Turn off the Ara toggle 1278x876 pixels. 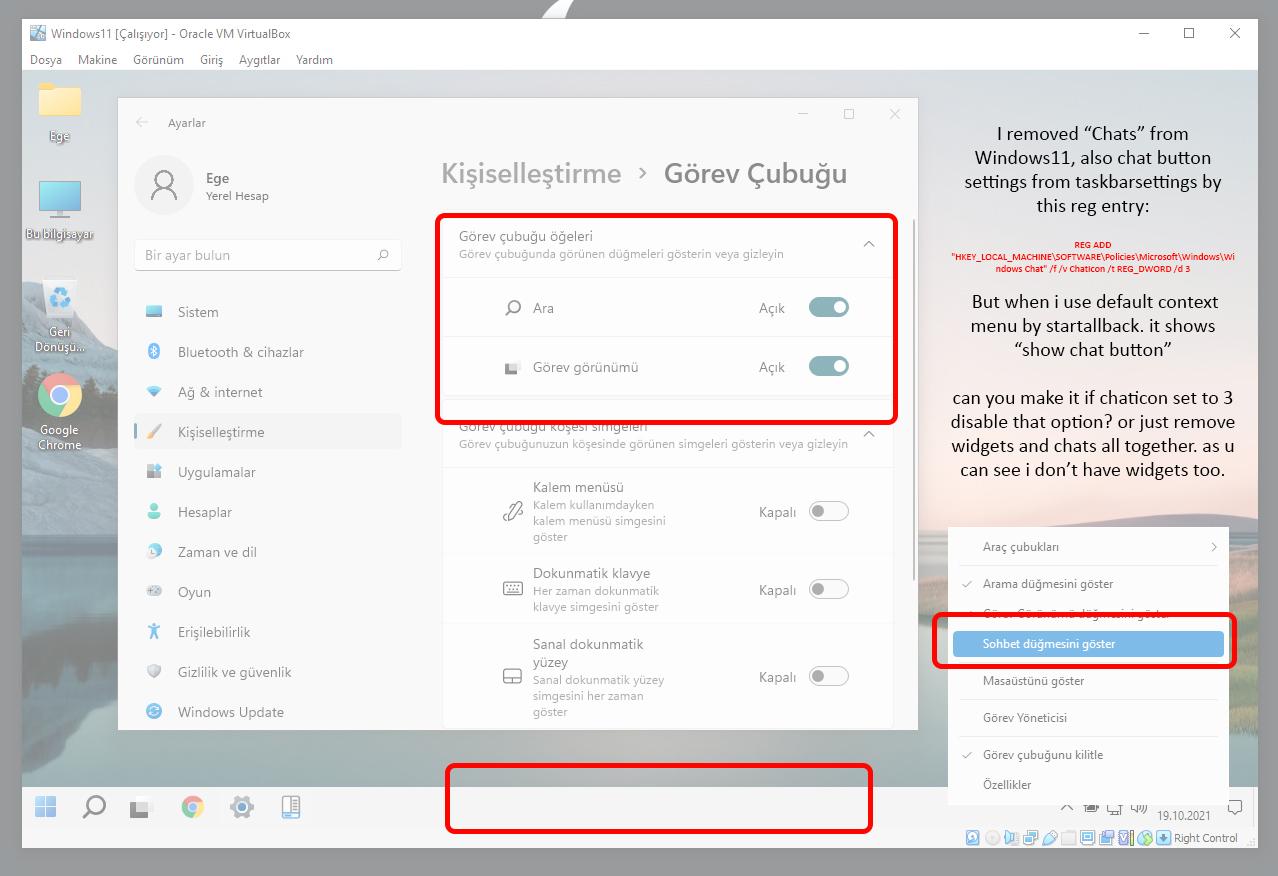click(829, 307)
